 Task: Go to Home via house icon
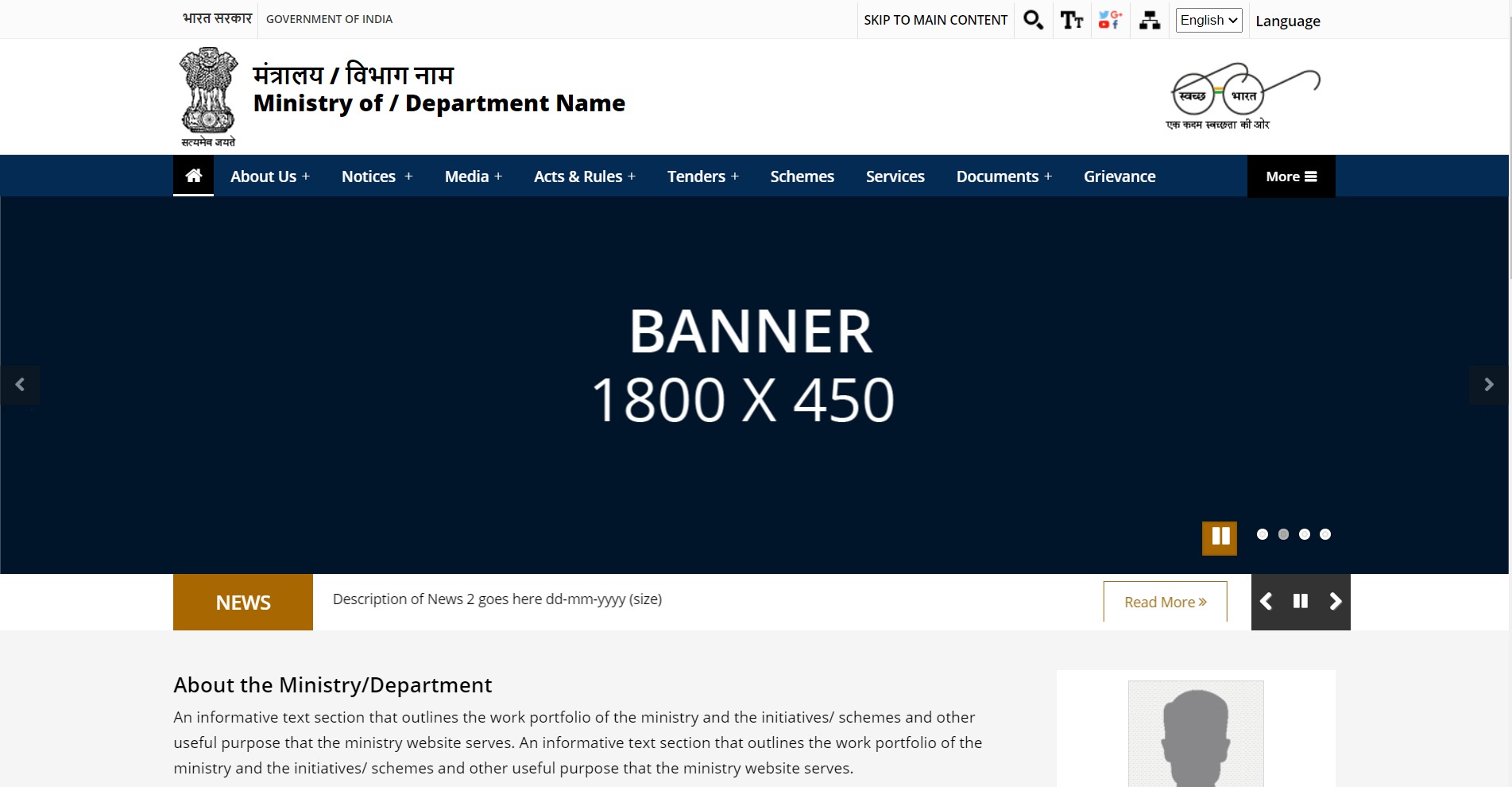[193, 176]
